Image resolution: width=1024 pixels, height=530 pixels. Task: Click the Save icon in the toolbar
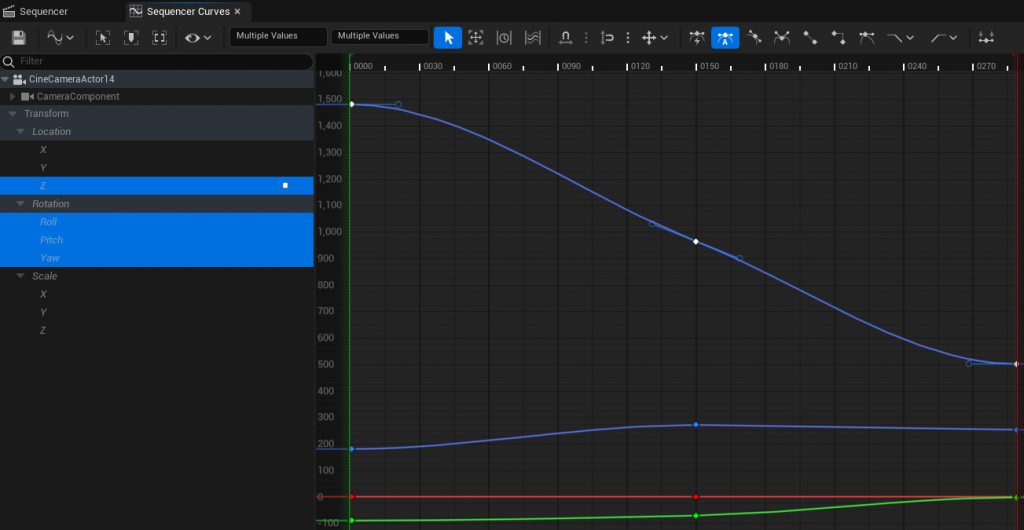[x=18, y=37]
